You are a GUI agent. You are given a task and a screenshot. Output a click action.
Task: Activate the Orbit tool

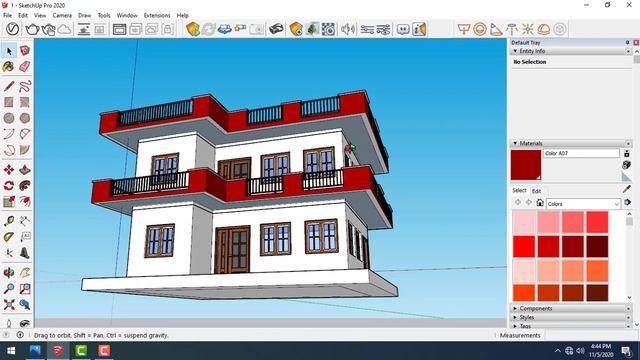9,273
